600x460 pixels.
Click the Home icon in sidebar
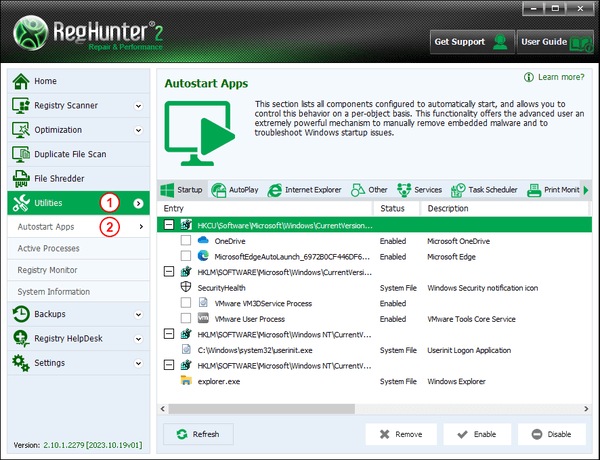pos(21,81)
